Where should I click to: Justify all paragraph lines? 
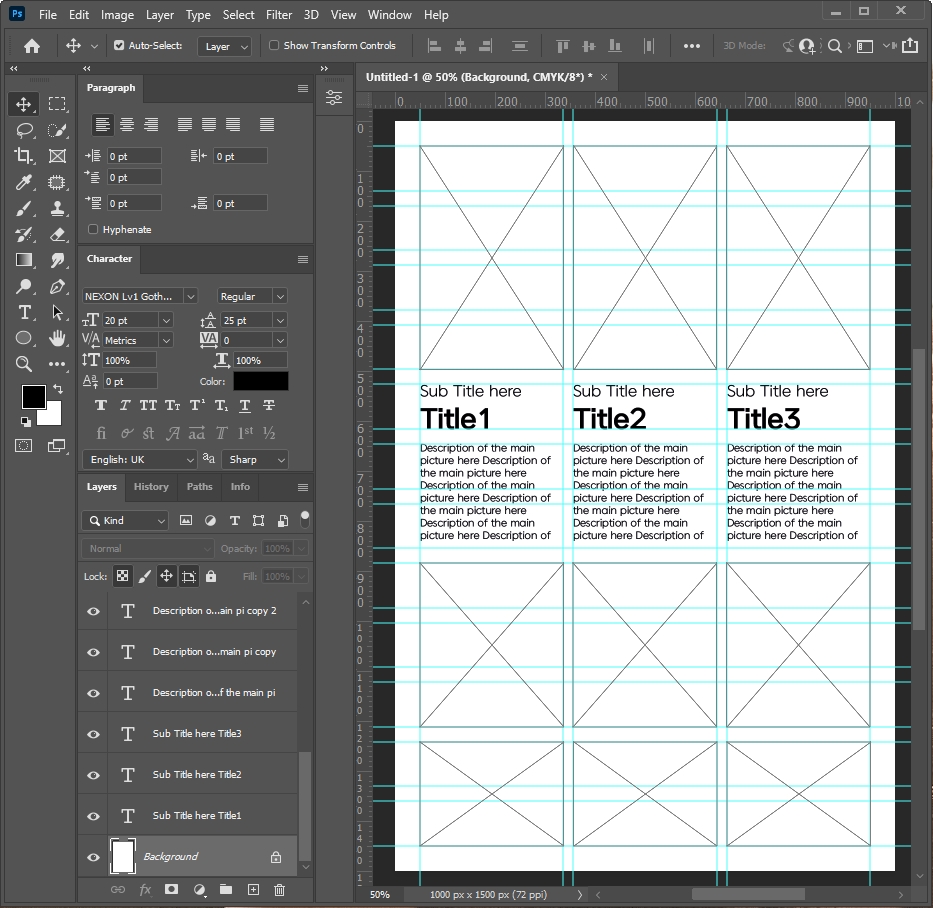(x=267, y=124)
